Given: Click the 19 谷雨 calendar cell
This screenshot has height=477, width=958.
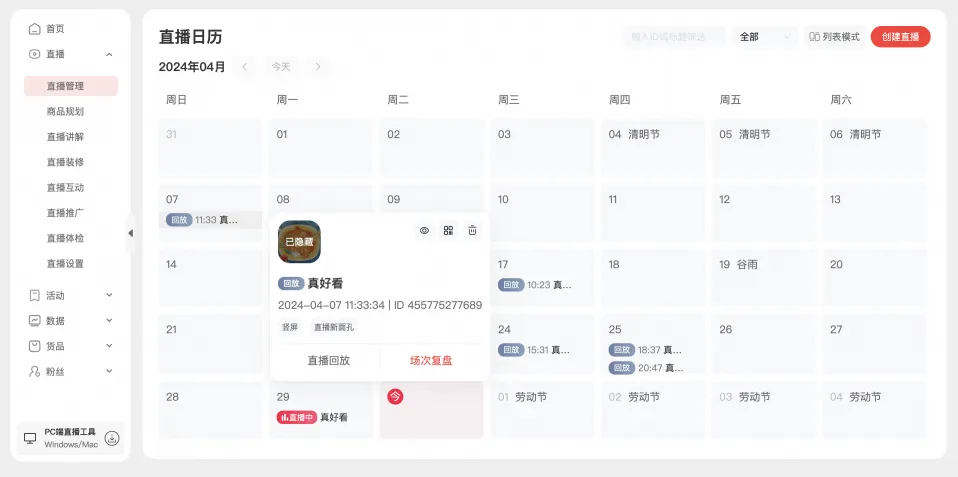Looking at the screenshot, I should 764,278.
